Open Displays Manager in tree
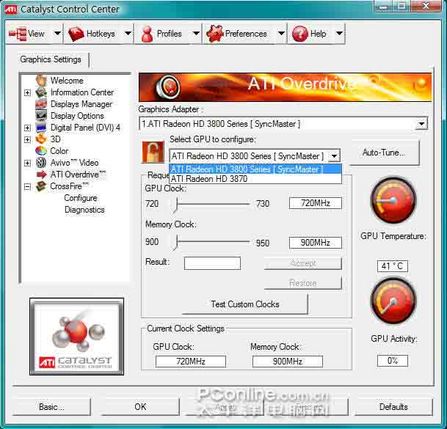 tap(81, 104)
